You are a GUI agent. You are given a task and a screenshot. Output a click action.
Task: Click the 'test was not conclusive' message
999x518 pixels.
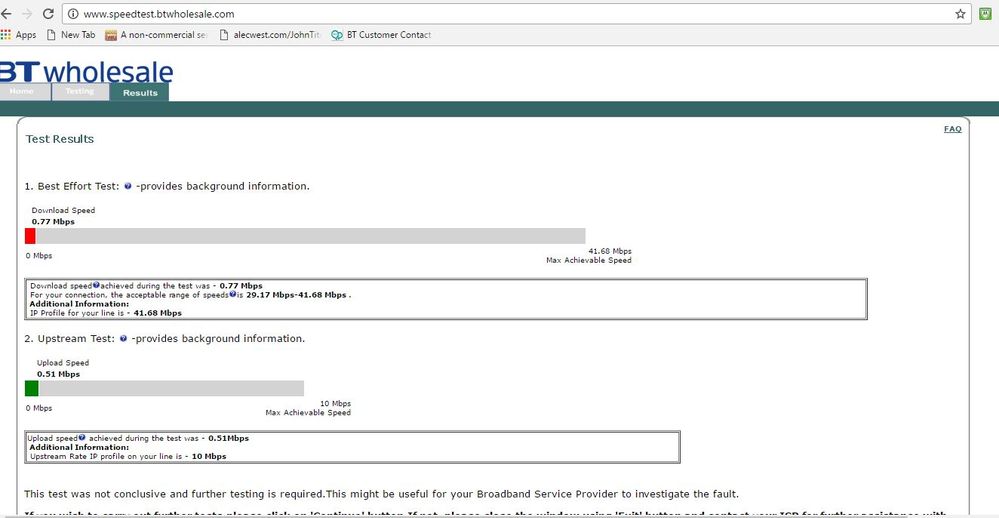click(382, 494)
